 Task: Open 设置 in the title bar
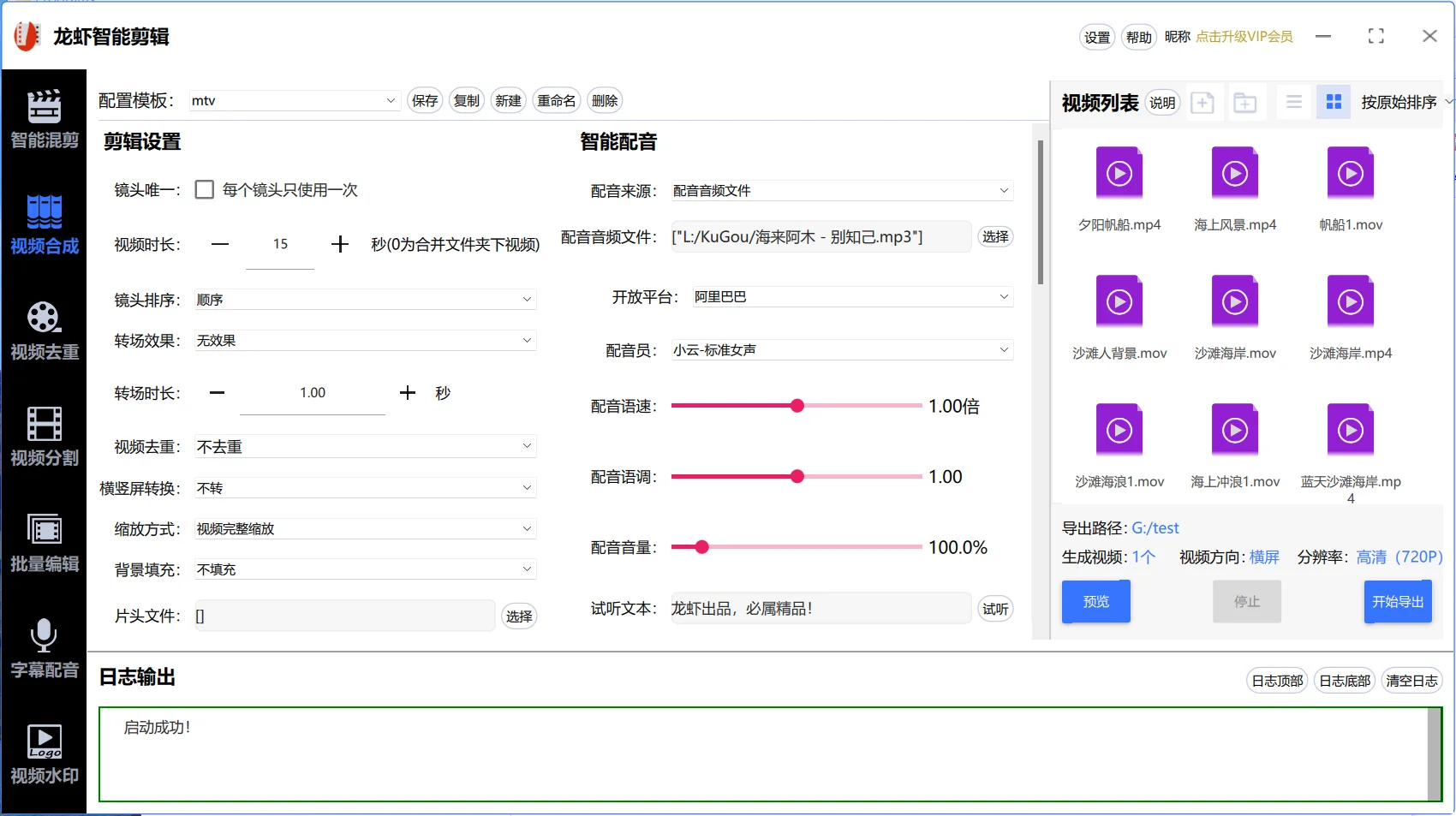(1097, 37)
